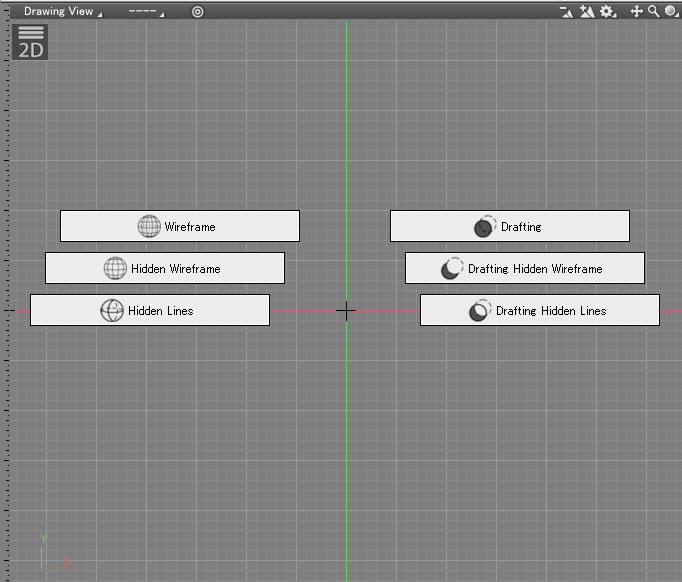The image size is (682, 582).
Task: Select the magnifier zoom tool
Action: tap(653, 11)
